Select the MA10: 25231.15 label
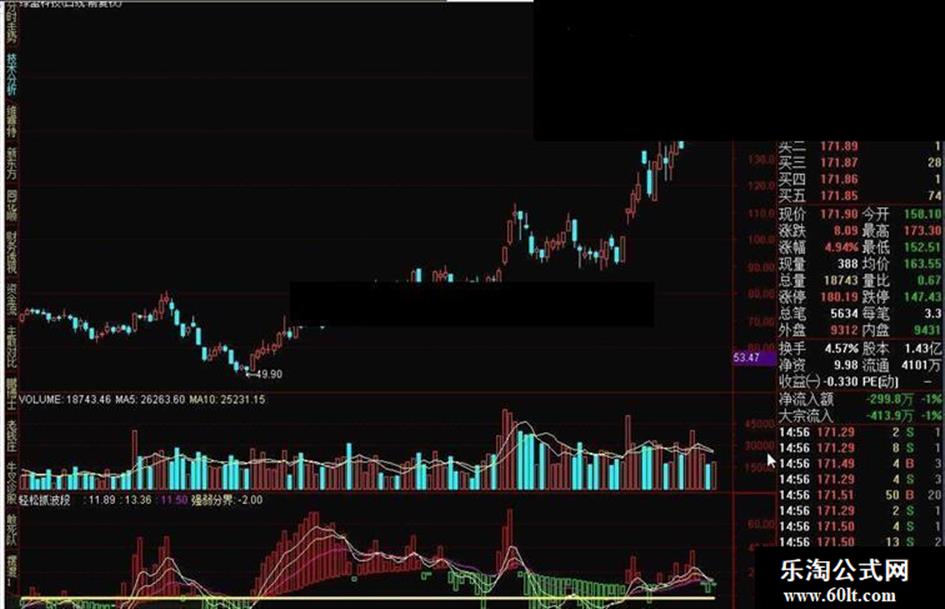The height and width of the screenshot is (609, 945). [227, 399]
